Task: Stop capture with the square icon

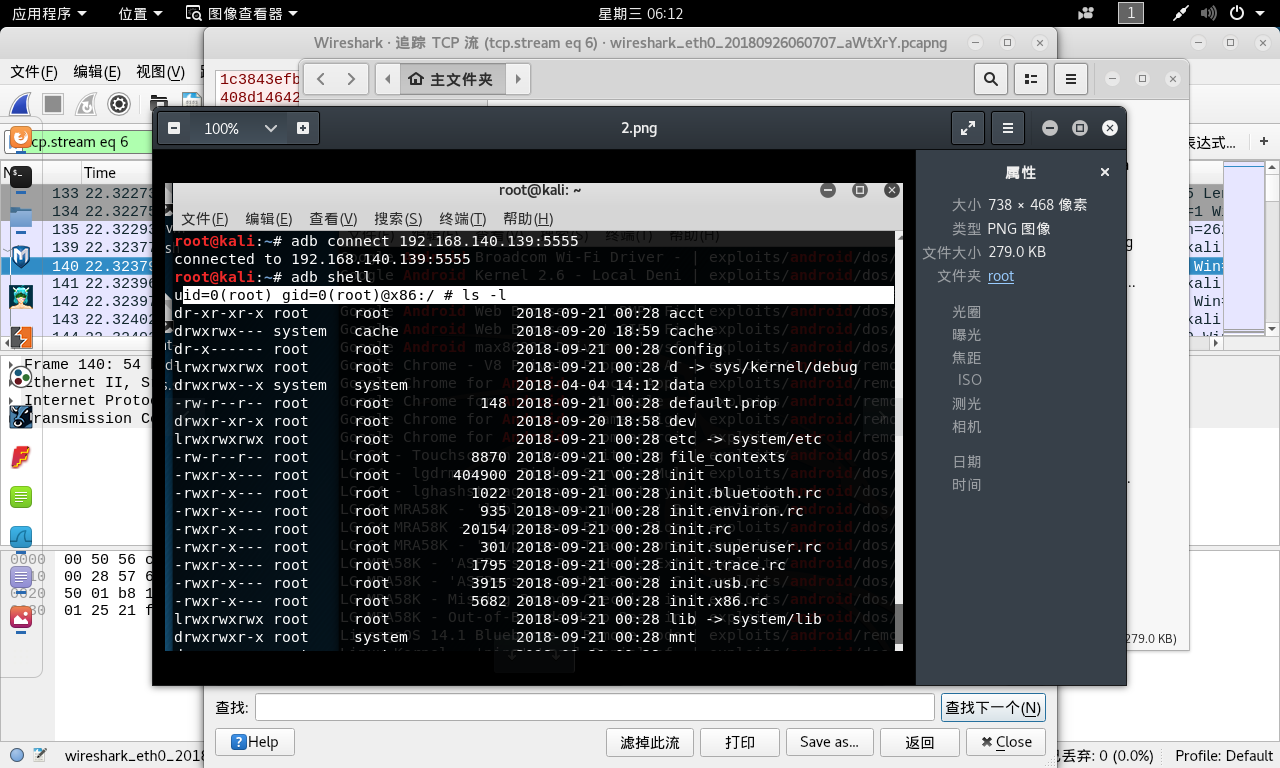Action: click(53, 104)
